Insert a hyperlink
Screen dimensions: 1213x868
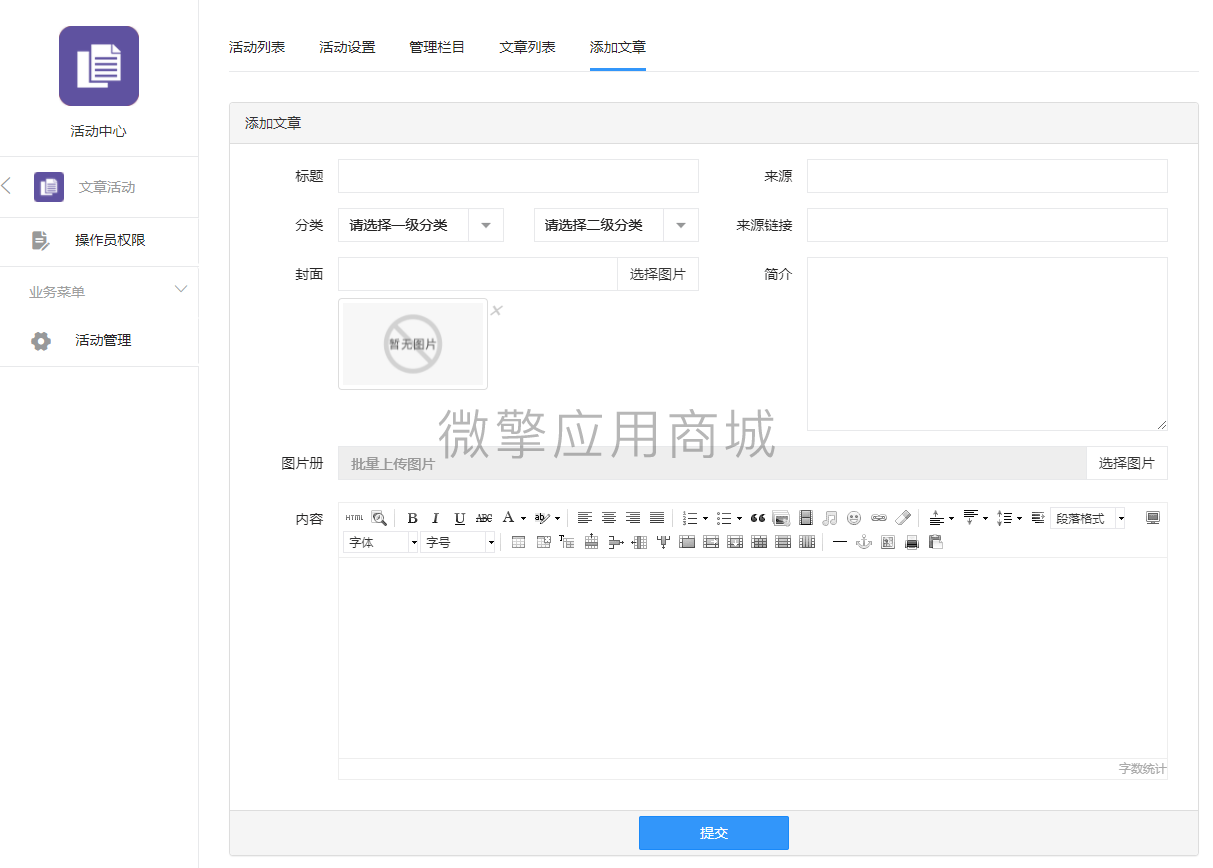pyautogui.click(x=879, y=518)
